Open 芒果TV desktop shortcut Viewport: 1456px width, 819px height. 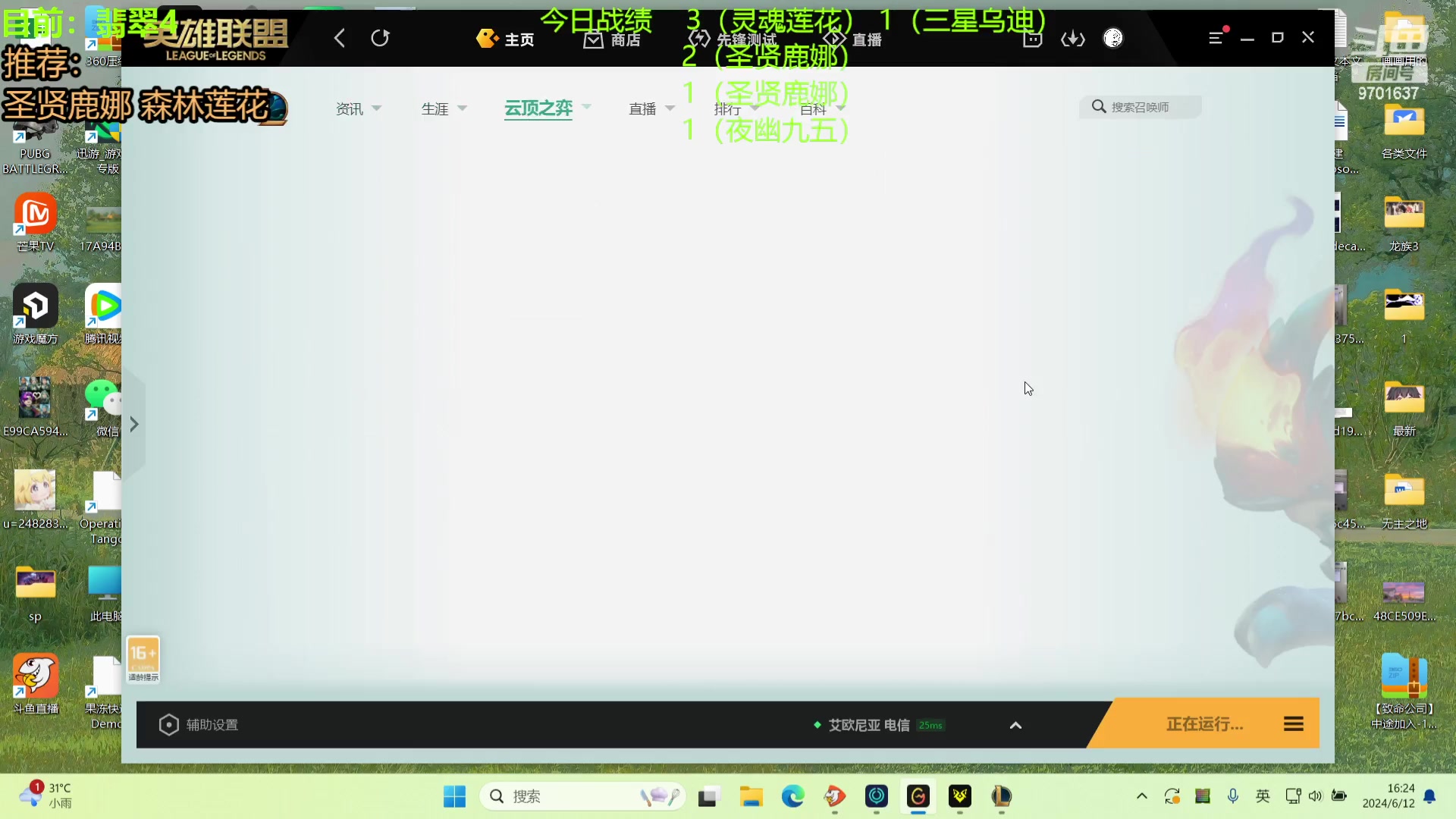(x=35, y=221)
